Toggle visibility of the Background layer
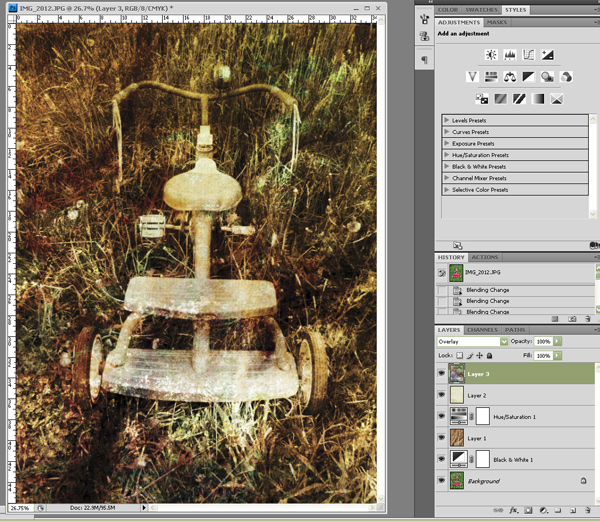600x522 pixels. coord(441,481)
